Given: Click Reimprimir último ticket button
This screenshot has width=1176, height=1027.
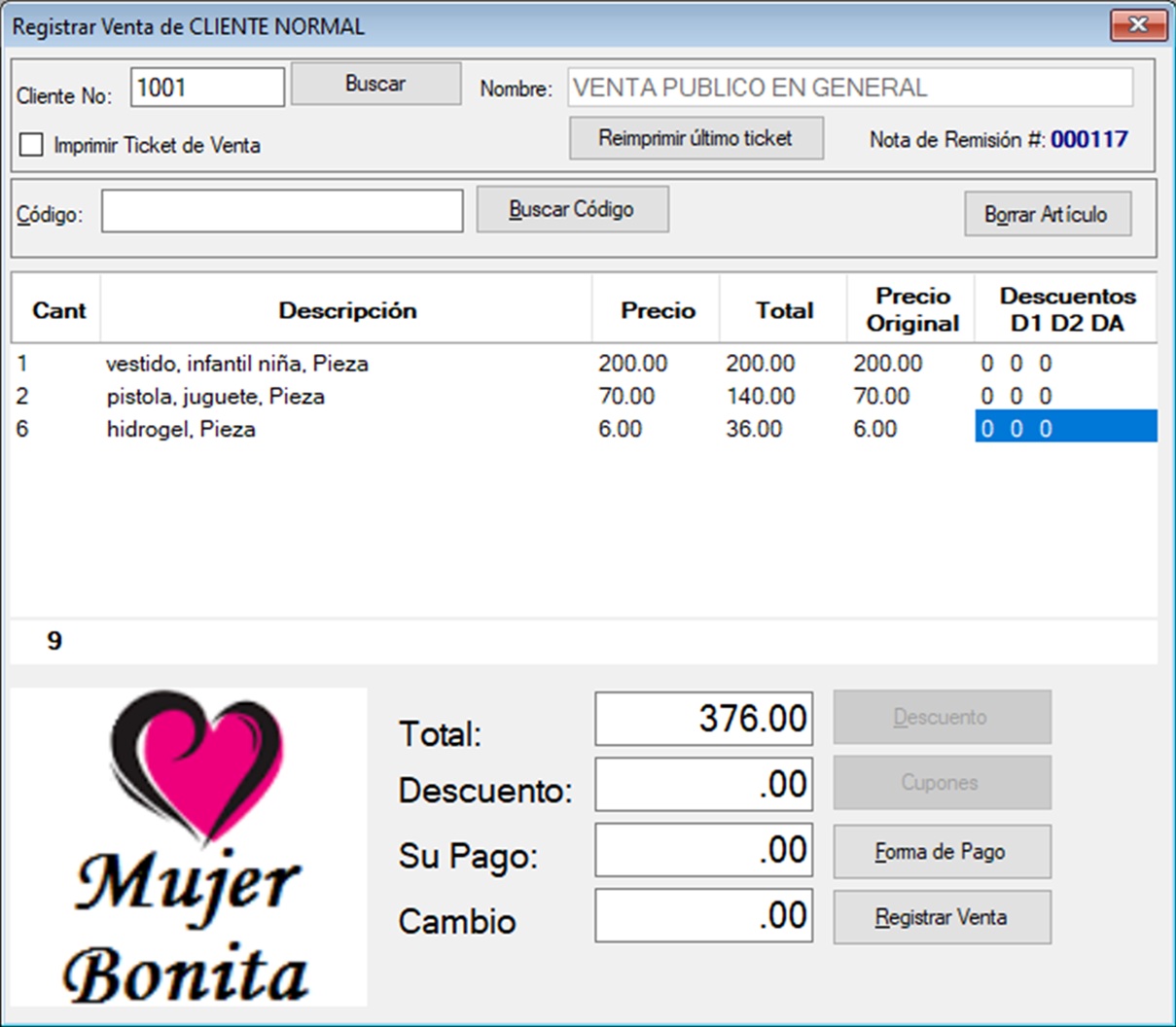Looking at the screenshot, I should (695, 138).
